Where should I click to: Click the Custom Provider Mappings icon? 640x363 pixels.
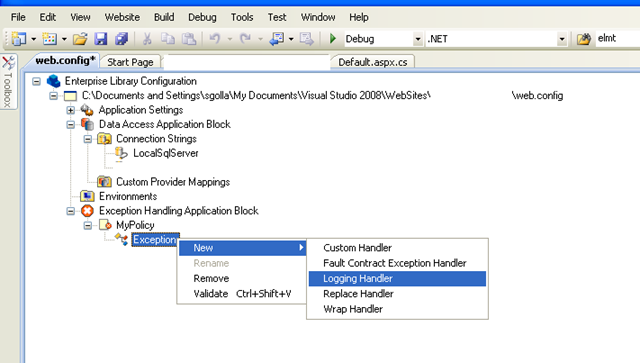pyautogui.click(x=104, y=182)
